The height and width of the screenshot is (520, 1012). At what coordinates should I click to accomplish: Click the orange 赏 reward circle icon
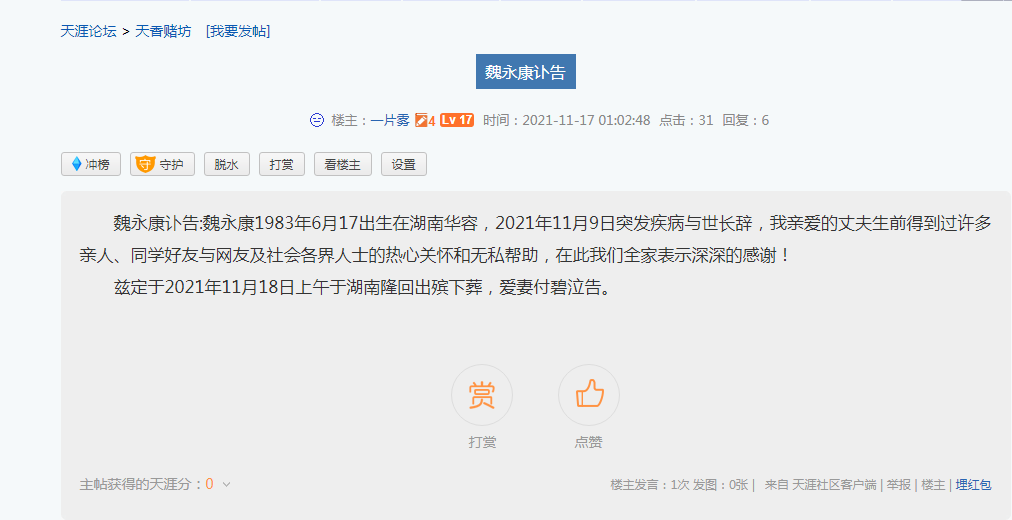(481, 395)
